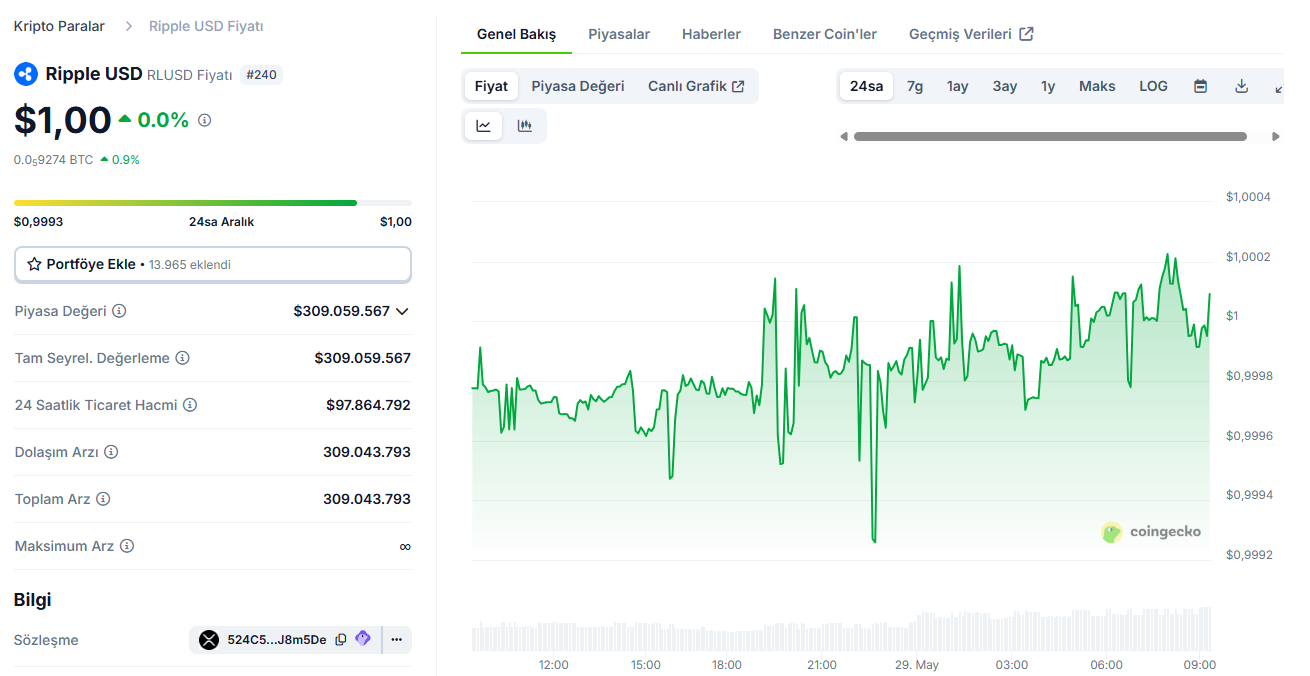Select Fiyat chart mode
This screenshot has height=676, width=1310.
[x=491, y=86]
